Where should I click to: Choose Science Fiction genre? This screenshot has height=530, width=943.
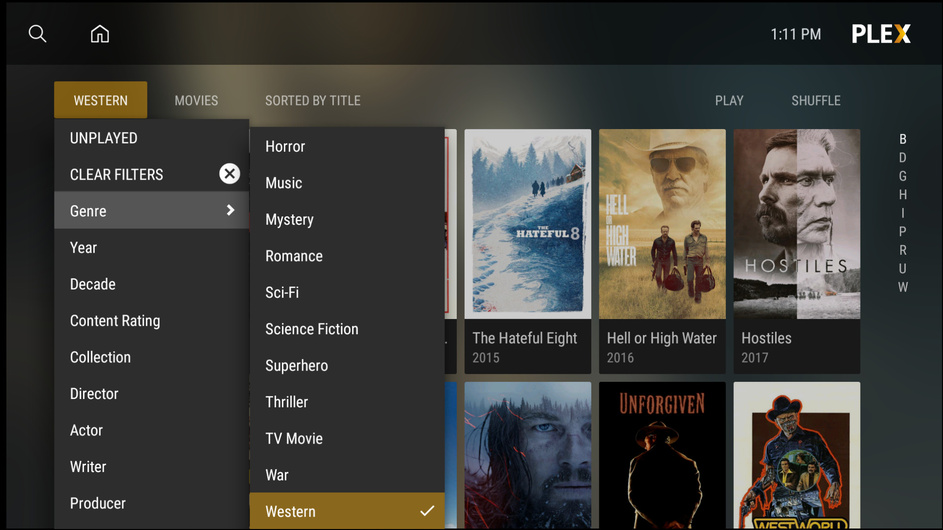(347, 329)
